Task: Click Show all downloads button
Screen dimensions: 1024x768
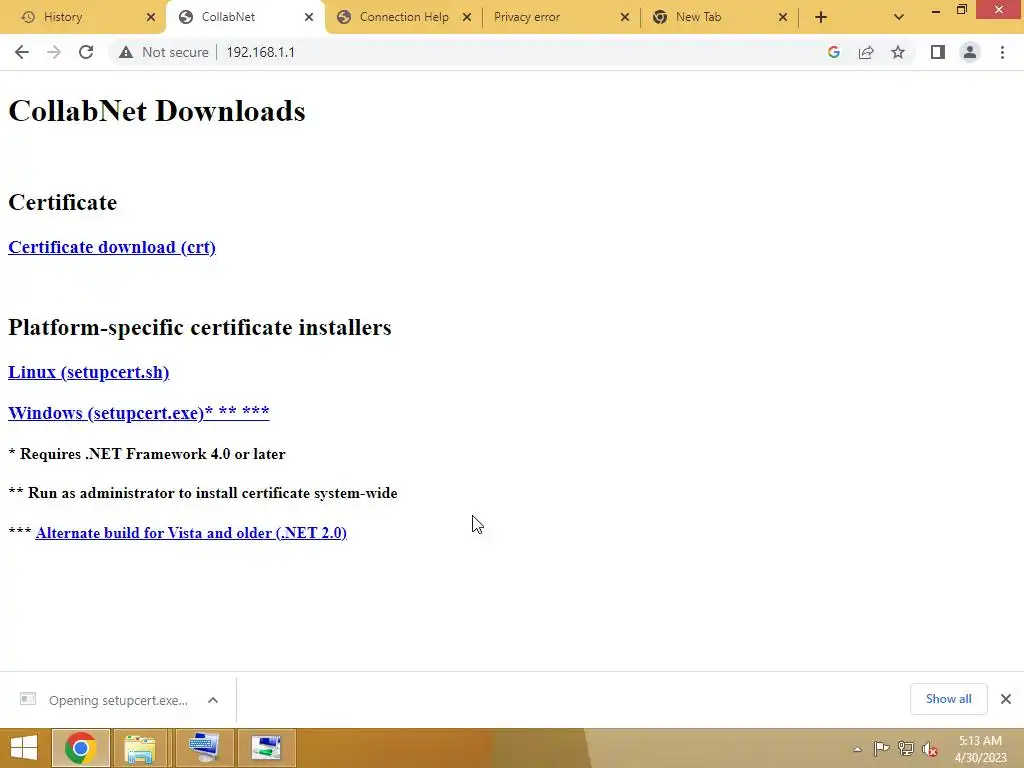Action: point(948,699)
